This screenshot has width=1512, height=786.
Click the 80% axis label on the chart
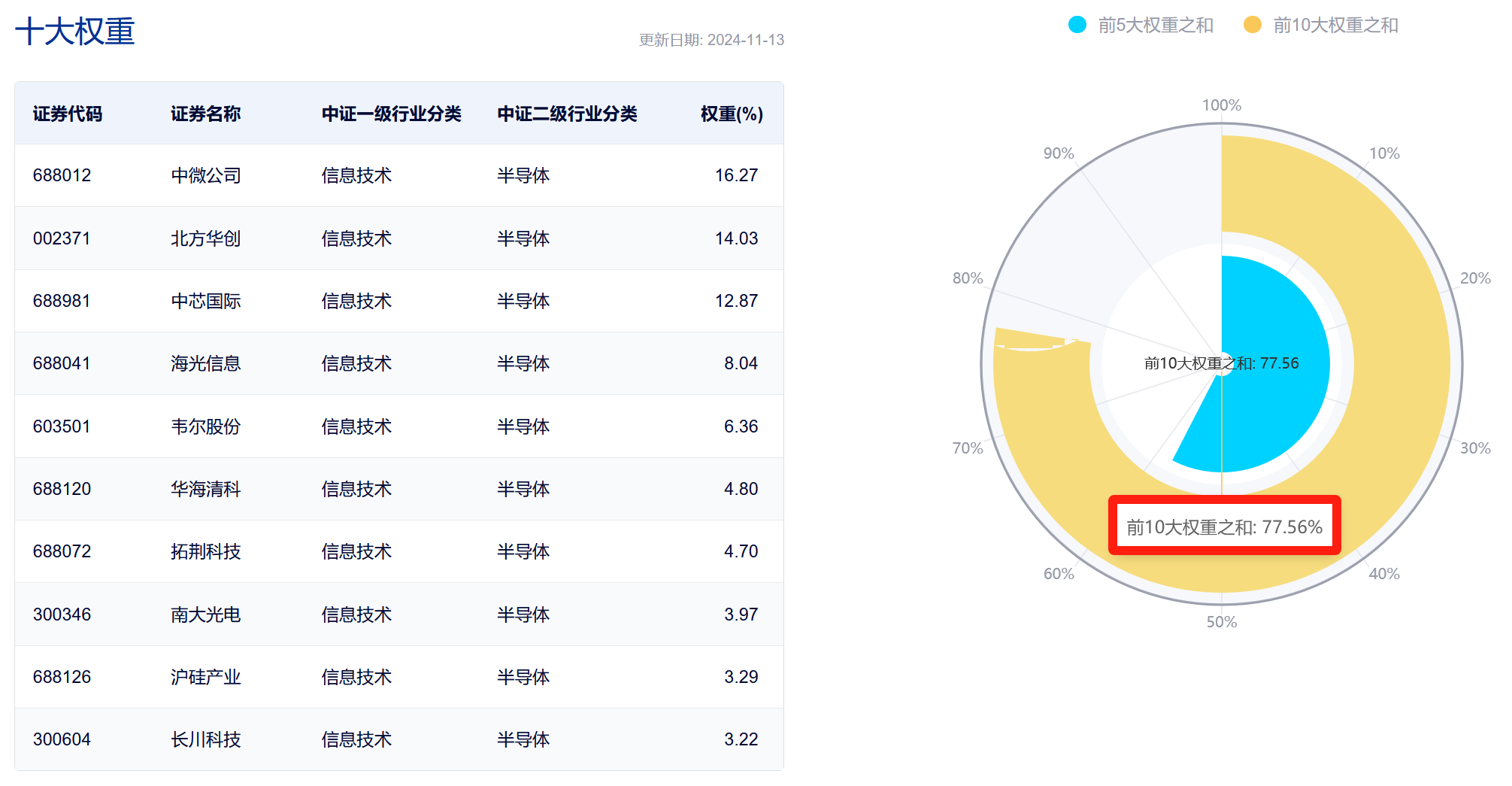click(968, 278)
